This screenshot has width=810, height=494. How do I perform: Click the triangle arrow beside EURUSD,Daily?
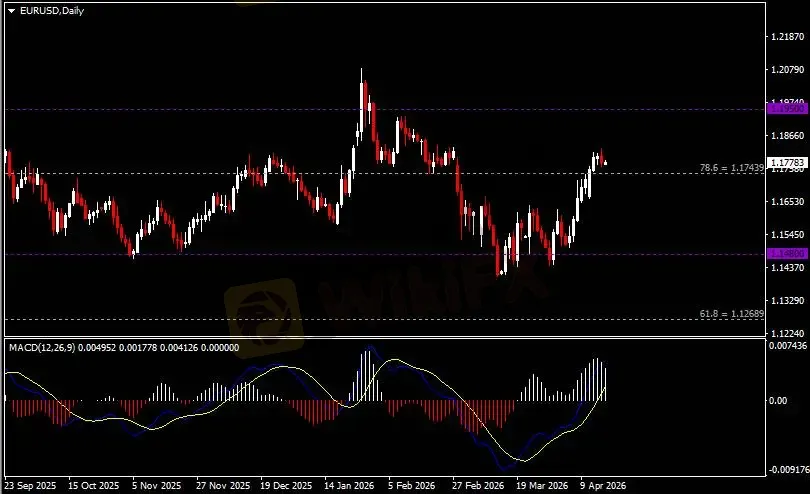pos(11,11)
